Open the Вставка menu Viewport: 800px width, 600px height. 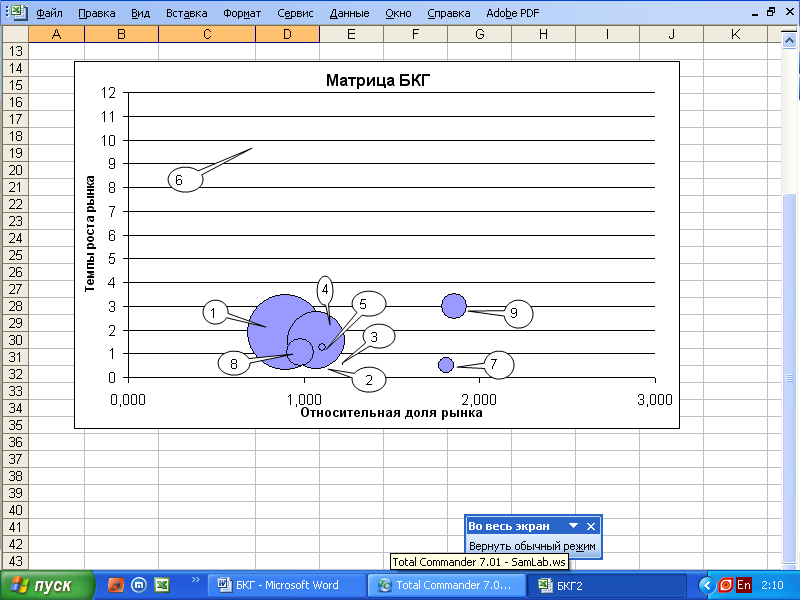[x=187, y=13]
